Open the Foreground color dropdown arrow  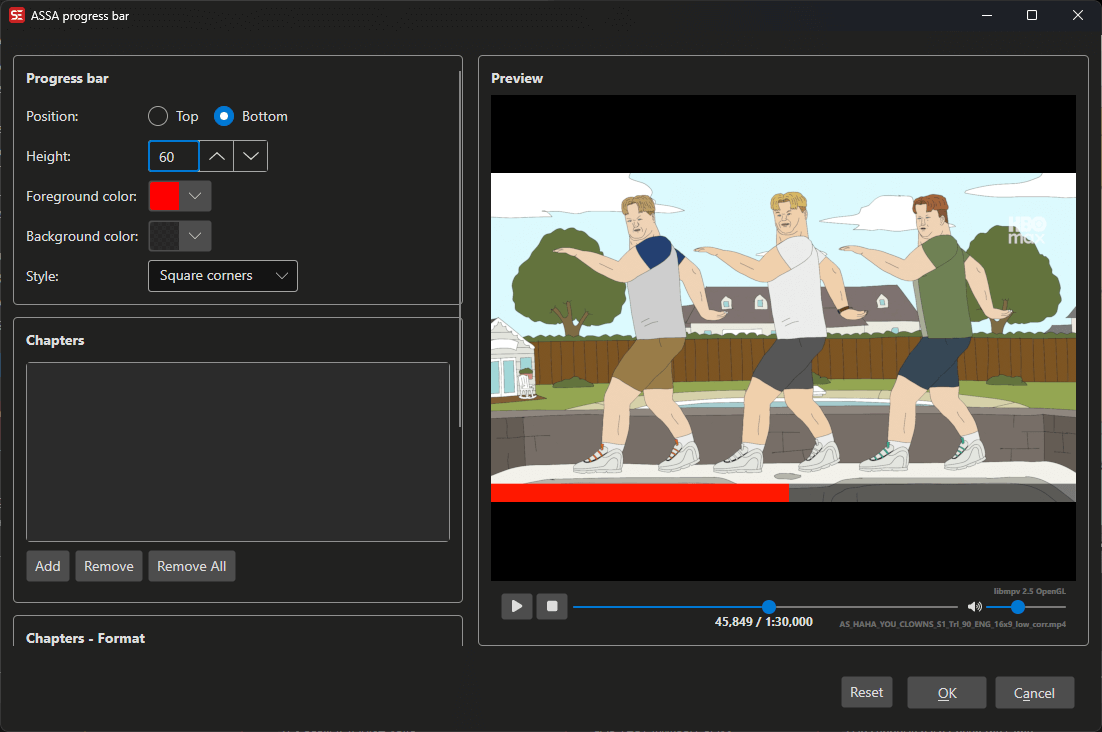(x=195, y=196)
